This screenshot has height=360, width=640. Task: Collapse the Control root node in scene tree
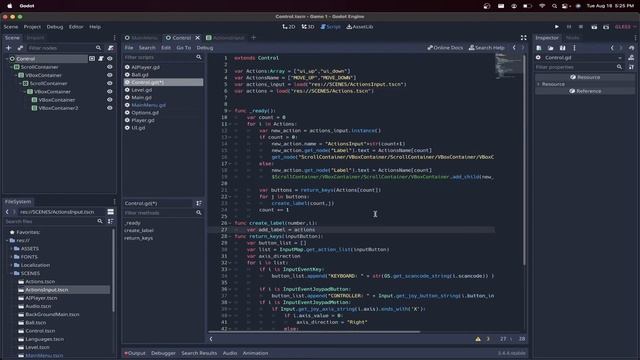(7, 59)
